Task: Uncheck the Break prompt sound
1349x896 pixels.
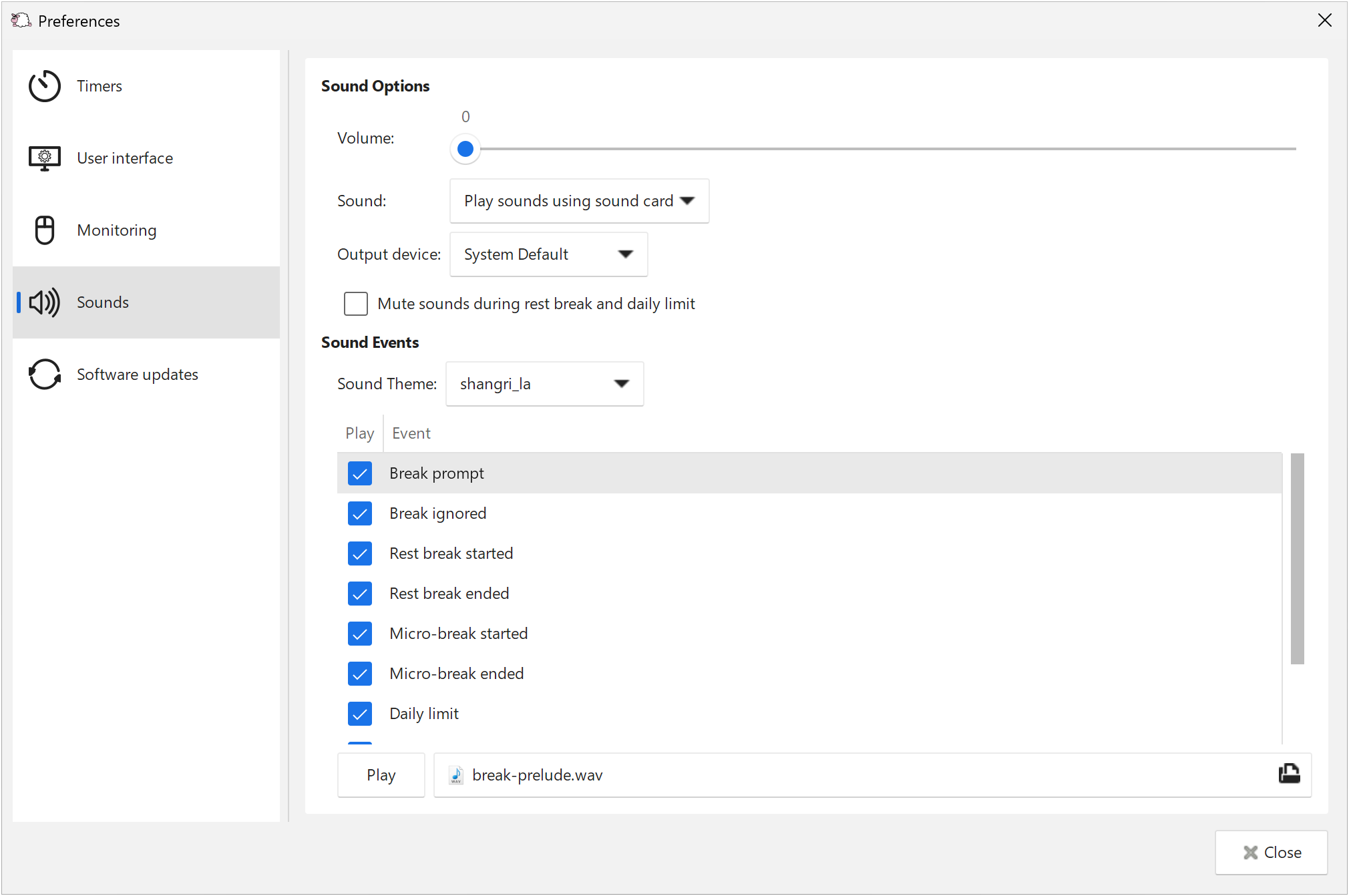Action: [x=360, y=473]
